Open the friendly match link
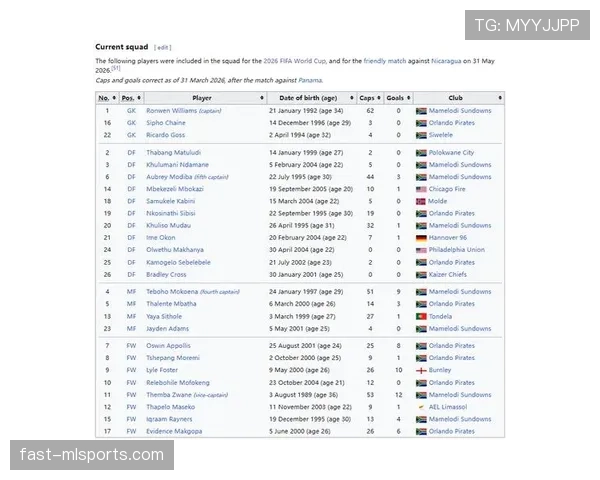Image resolution: width=600 pixels, height=480 pixels. 385,61
